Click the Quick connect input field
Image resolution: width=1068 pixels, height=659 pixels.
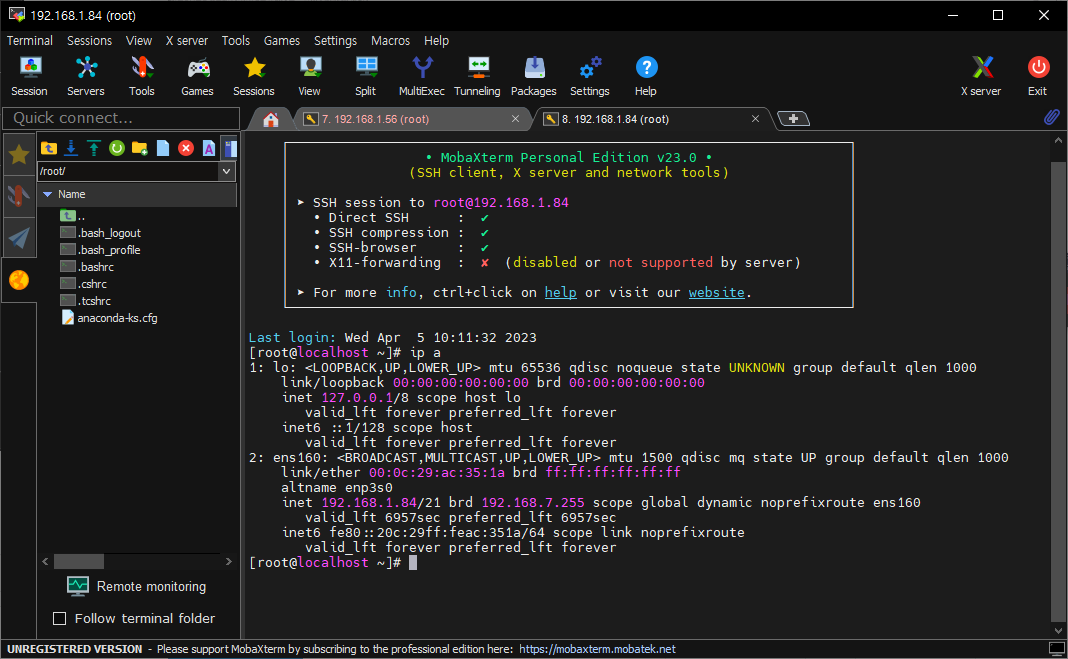[x=121, y=118]
